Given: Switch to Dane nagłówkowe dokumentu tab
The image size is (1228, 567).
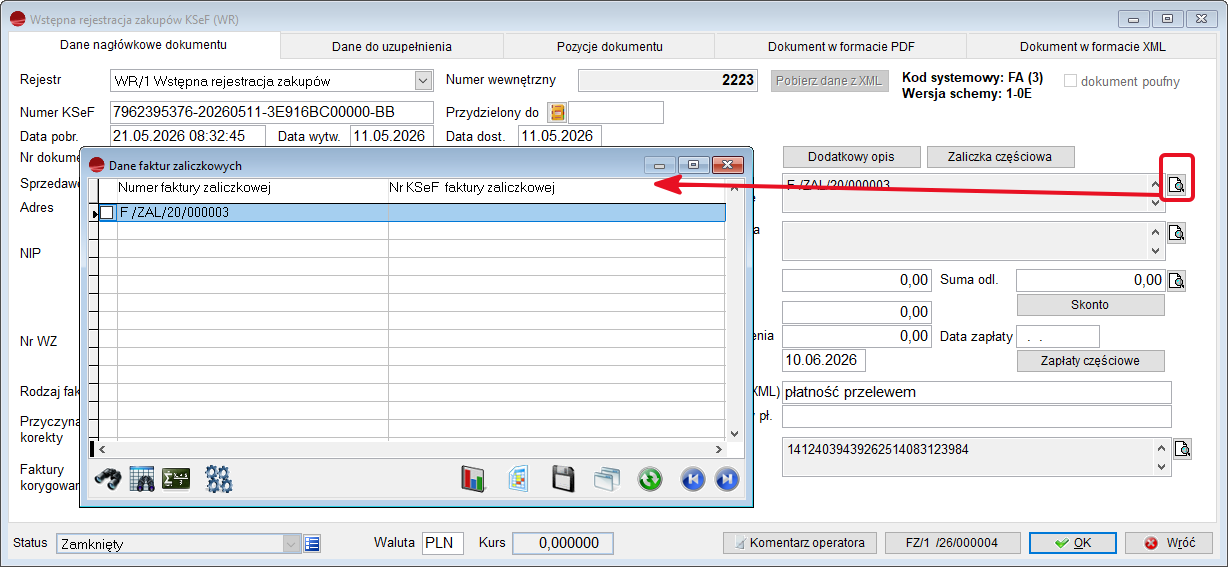Looking at the screenshot, I should point(144,45).
